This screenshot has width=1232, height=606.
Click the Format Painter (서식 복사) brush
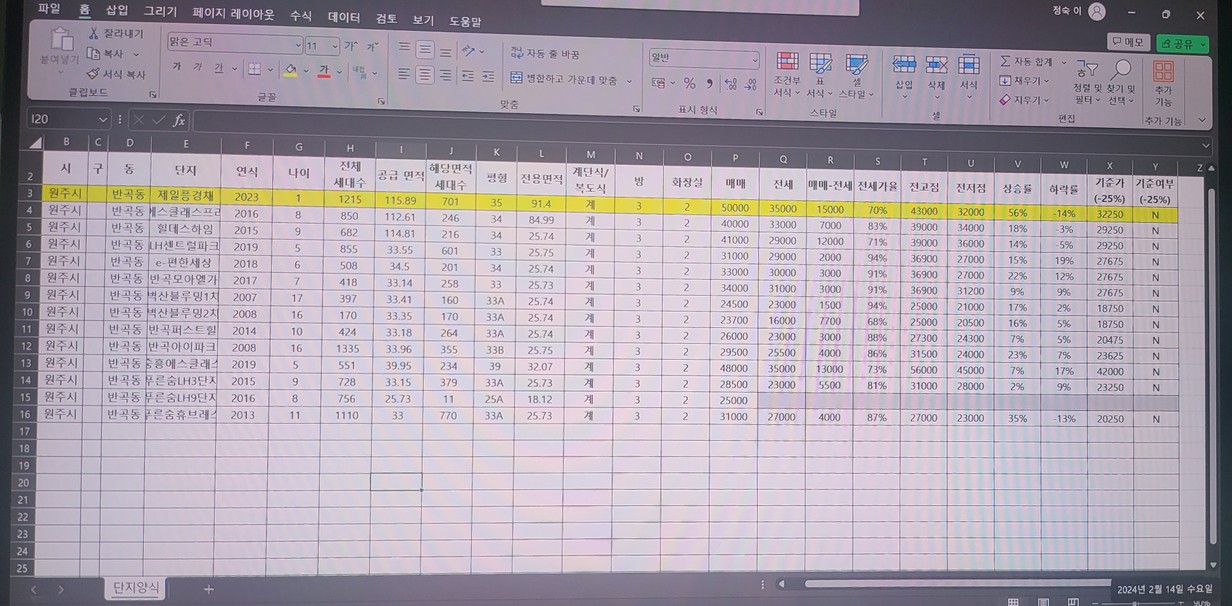[x=93, y=74]
